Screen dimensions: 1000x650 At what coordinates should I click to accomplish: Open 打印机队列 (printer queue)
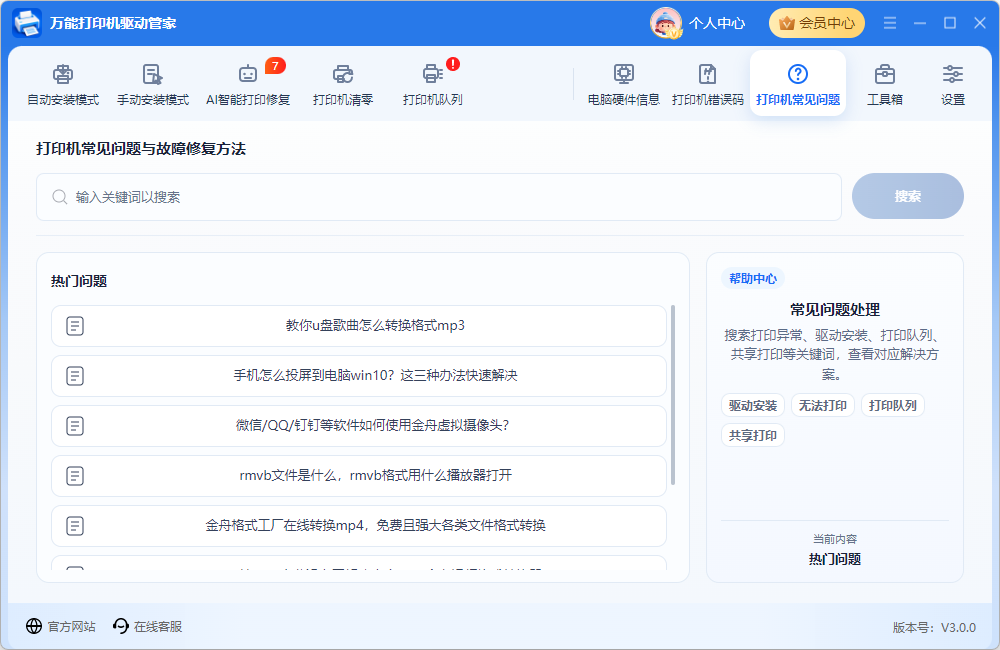click(432, 84)
